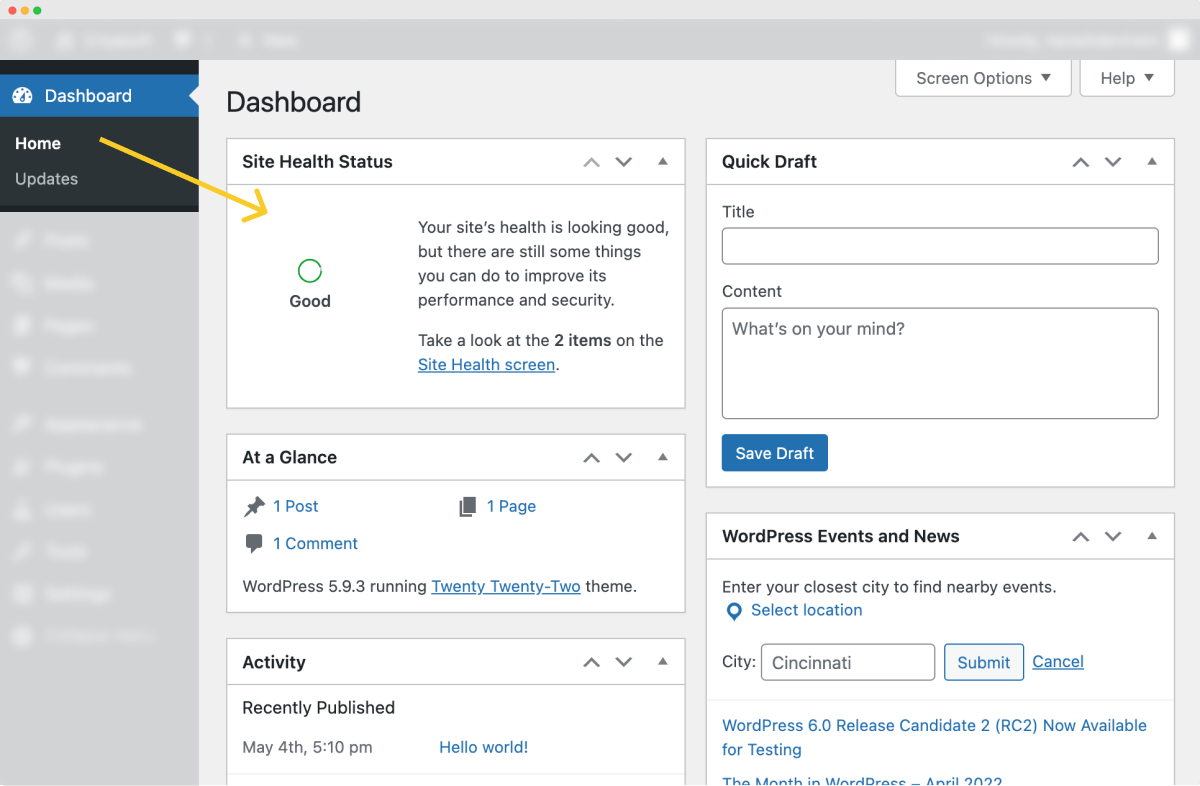Viewport: 1200px width, 786px height.
Task: Click the Save Draft button
Action: [775, 453]
